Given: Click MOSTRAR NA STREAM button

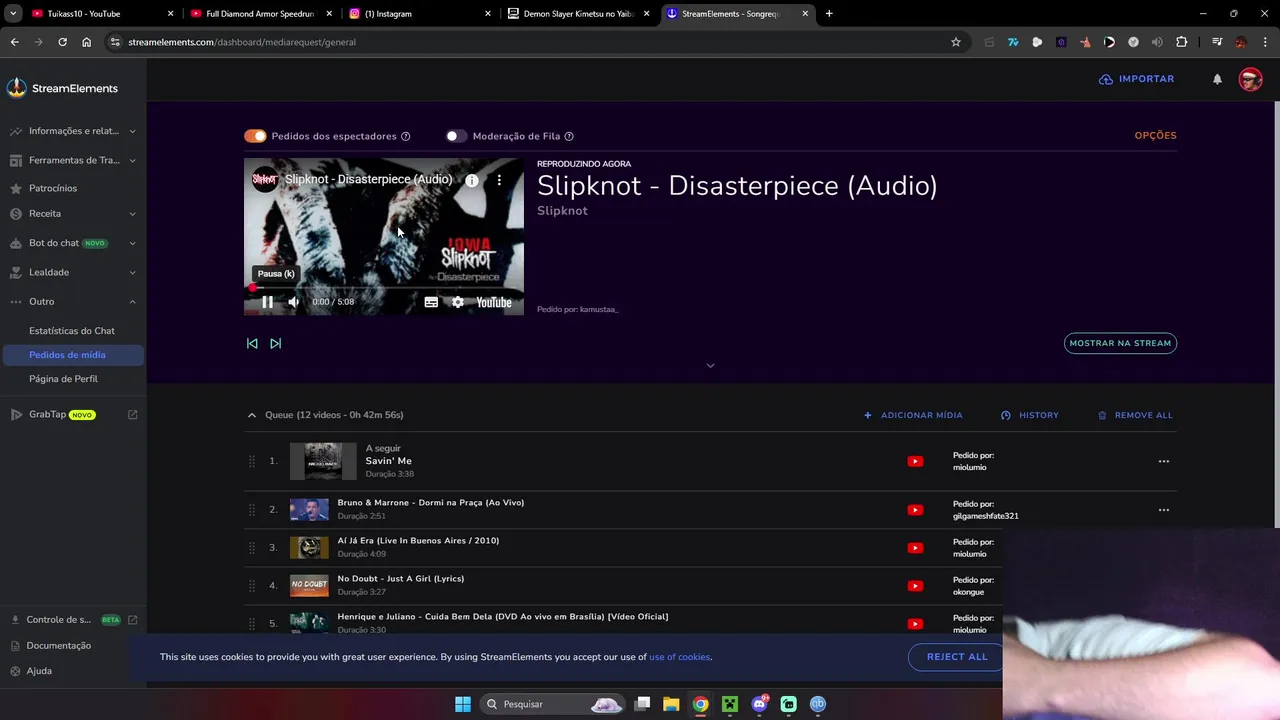Looking at the screenshot, I should [1120, 343].
